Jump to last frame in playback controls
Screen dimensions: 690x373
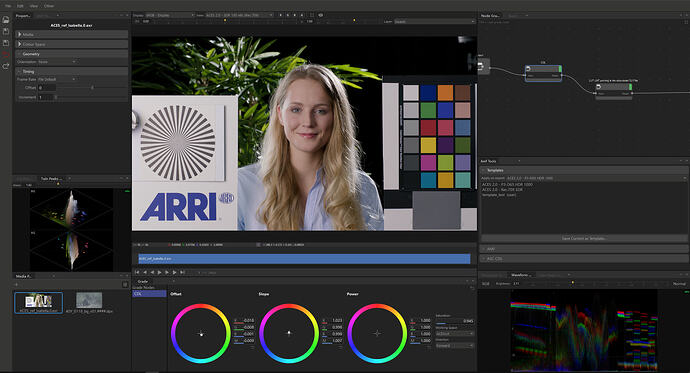point(182,272)
